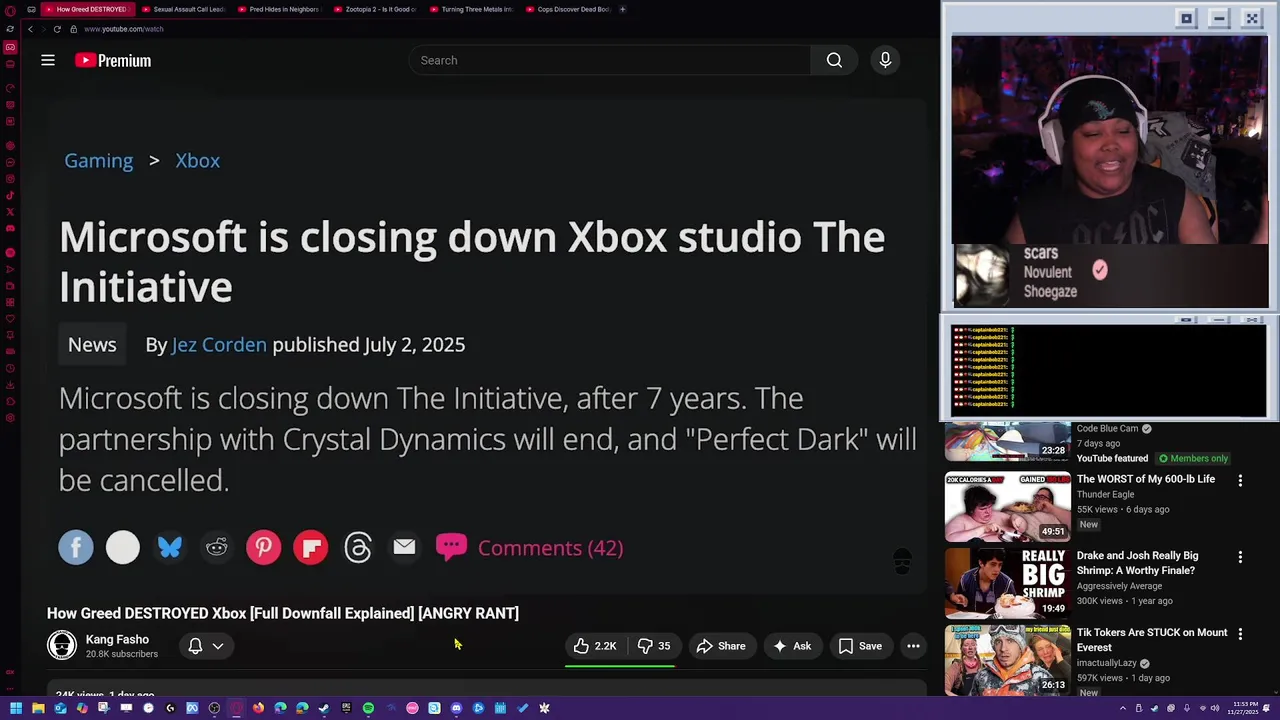1280x720 pixels.
Task: Click the taskbar clock and date
Action: pyautogui.click(x=1245, y=708)
